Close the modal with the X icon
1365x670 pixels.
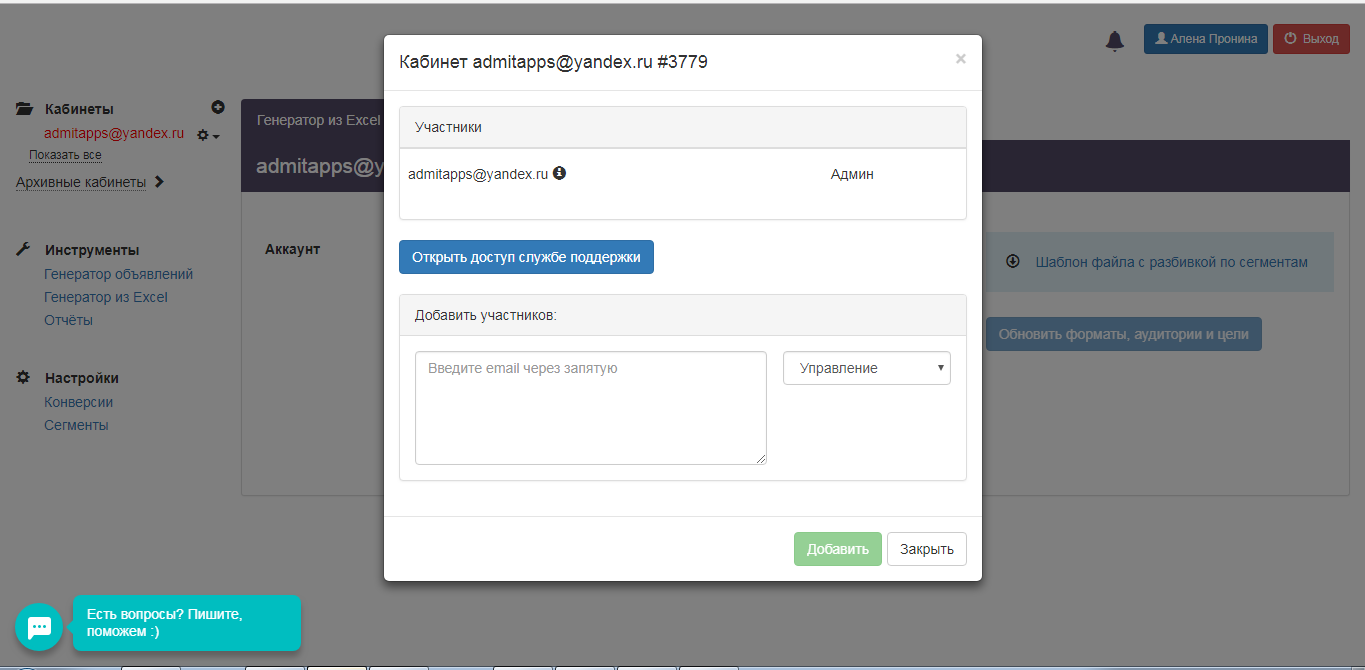[x=960, y=59]
